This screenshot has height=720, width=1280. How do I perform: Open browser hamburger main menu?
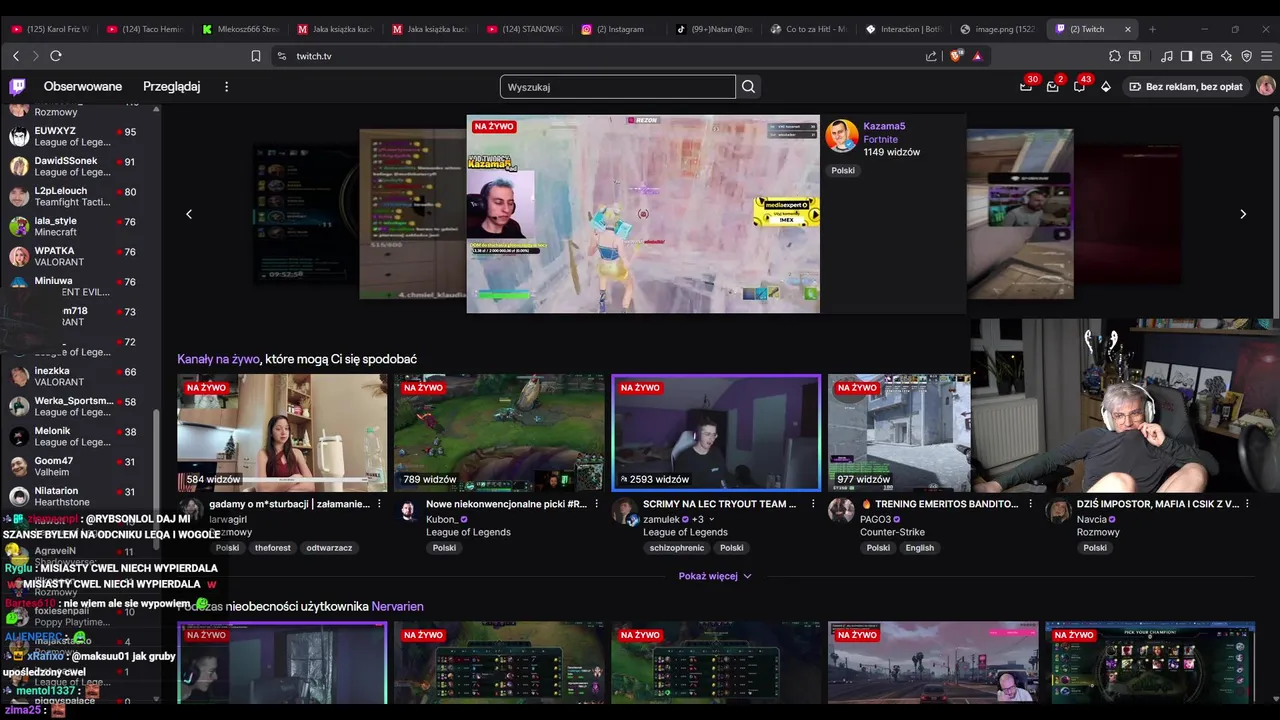click(1266, 56)
